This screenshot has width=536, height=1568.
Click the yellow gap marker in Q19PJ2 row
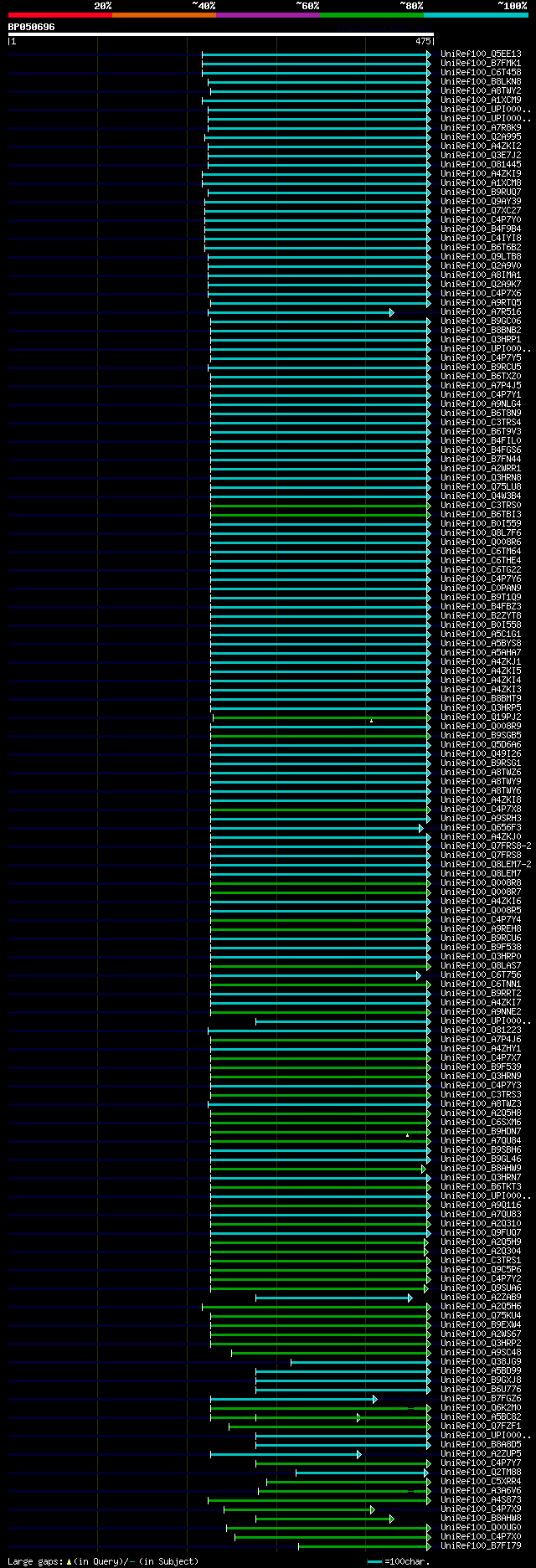[x=371, y=720]
